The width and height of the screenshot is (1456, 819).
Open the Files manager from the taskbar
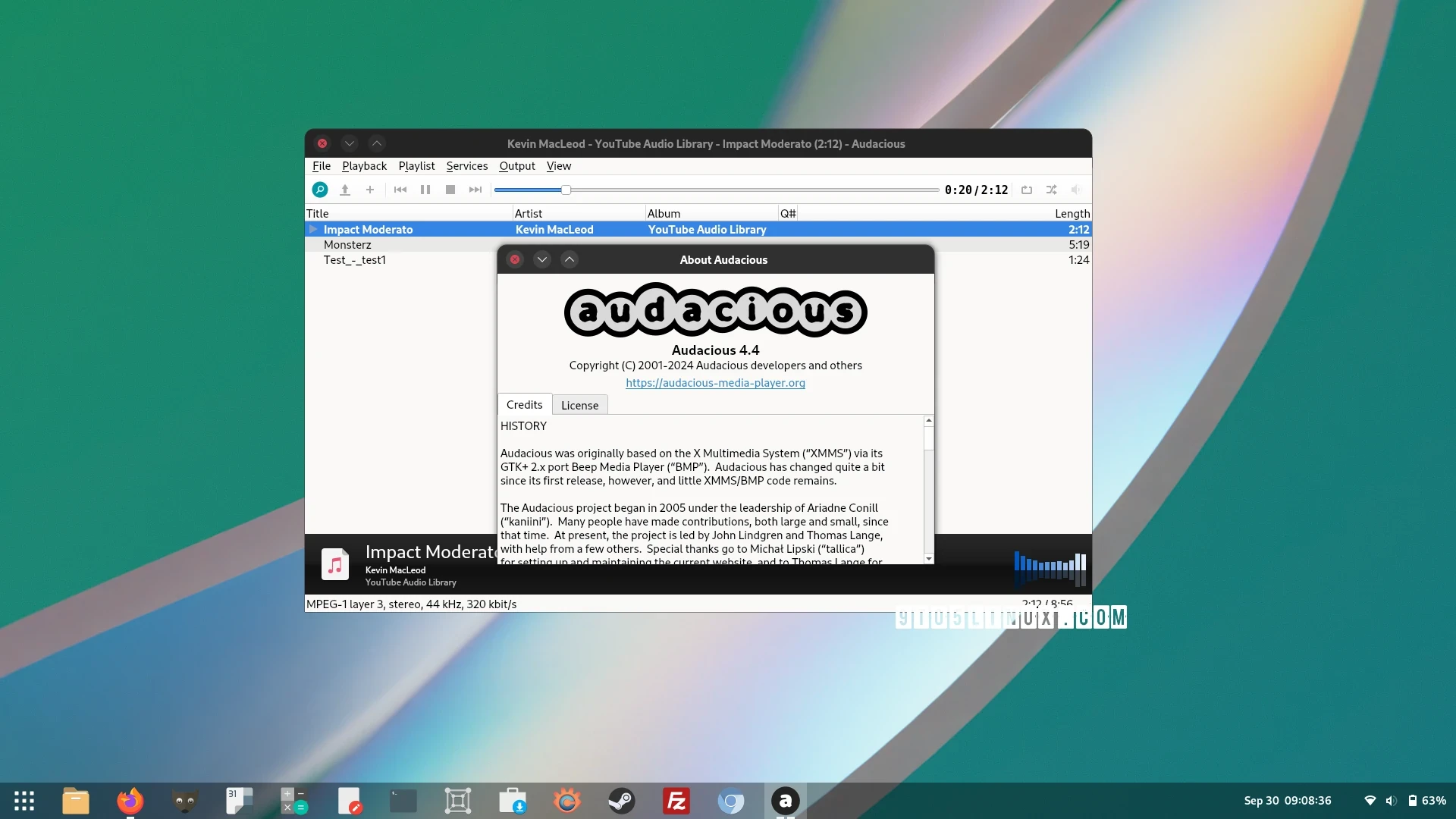pos(76,801)
